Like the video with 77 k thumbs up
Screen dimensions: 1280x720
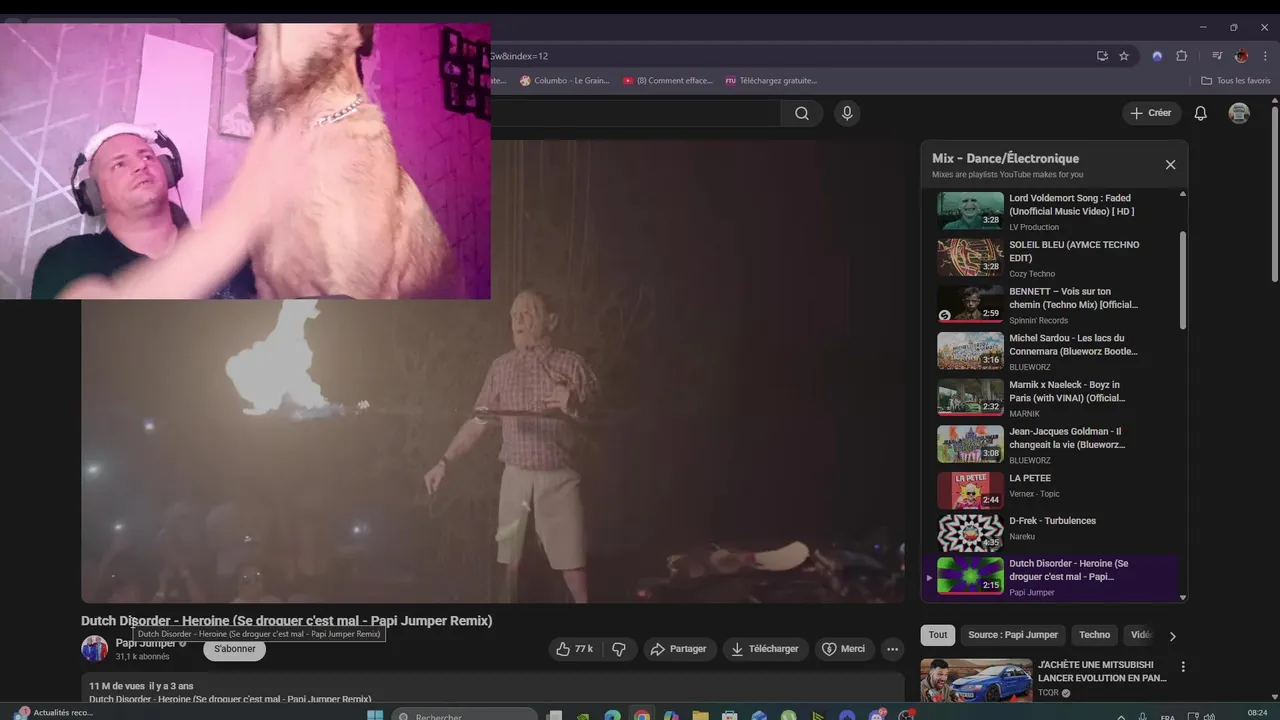(574, 649)
